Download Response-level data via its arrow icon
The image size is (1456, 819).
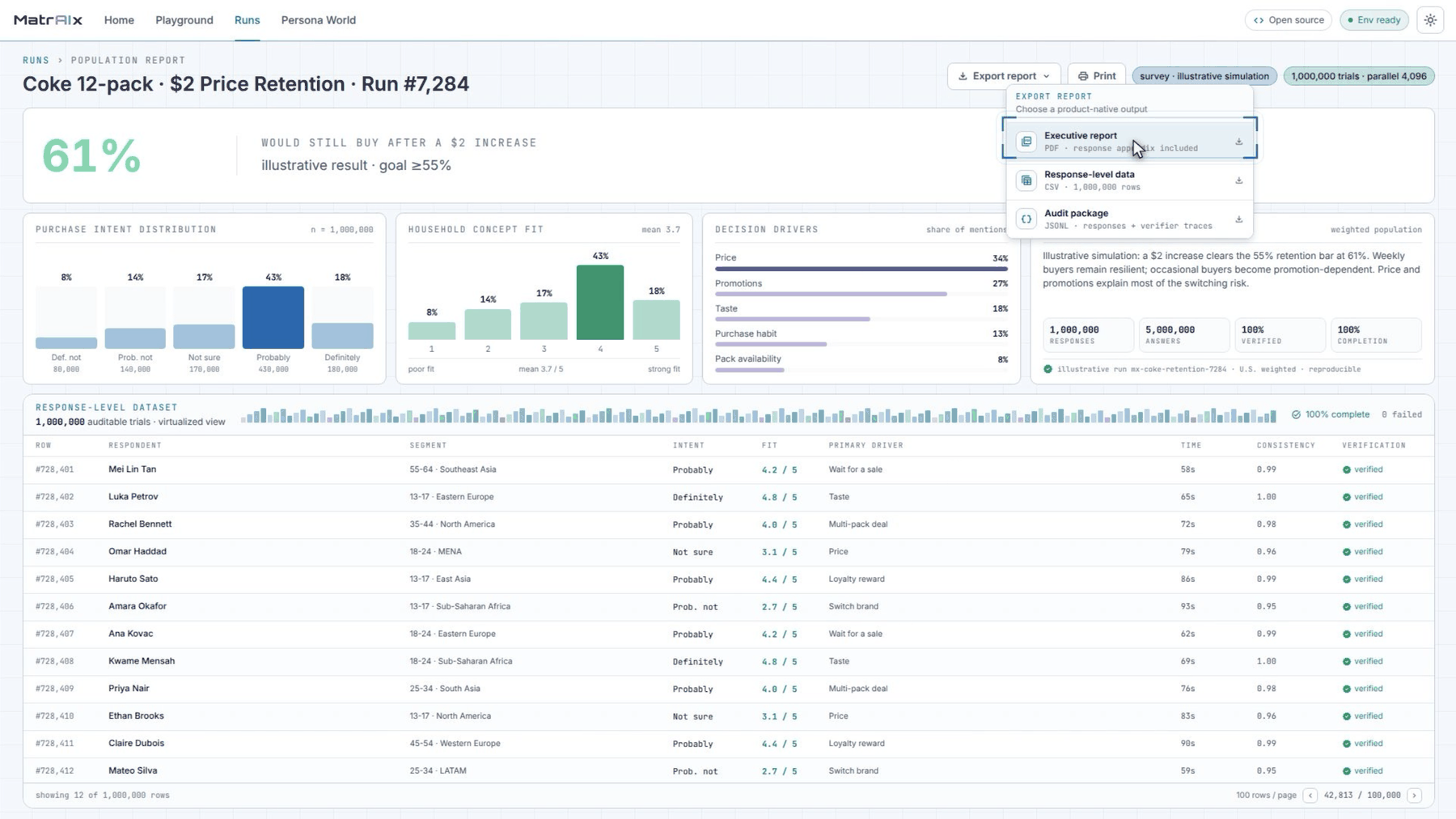[x=1238, y=180]
